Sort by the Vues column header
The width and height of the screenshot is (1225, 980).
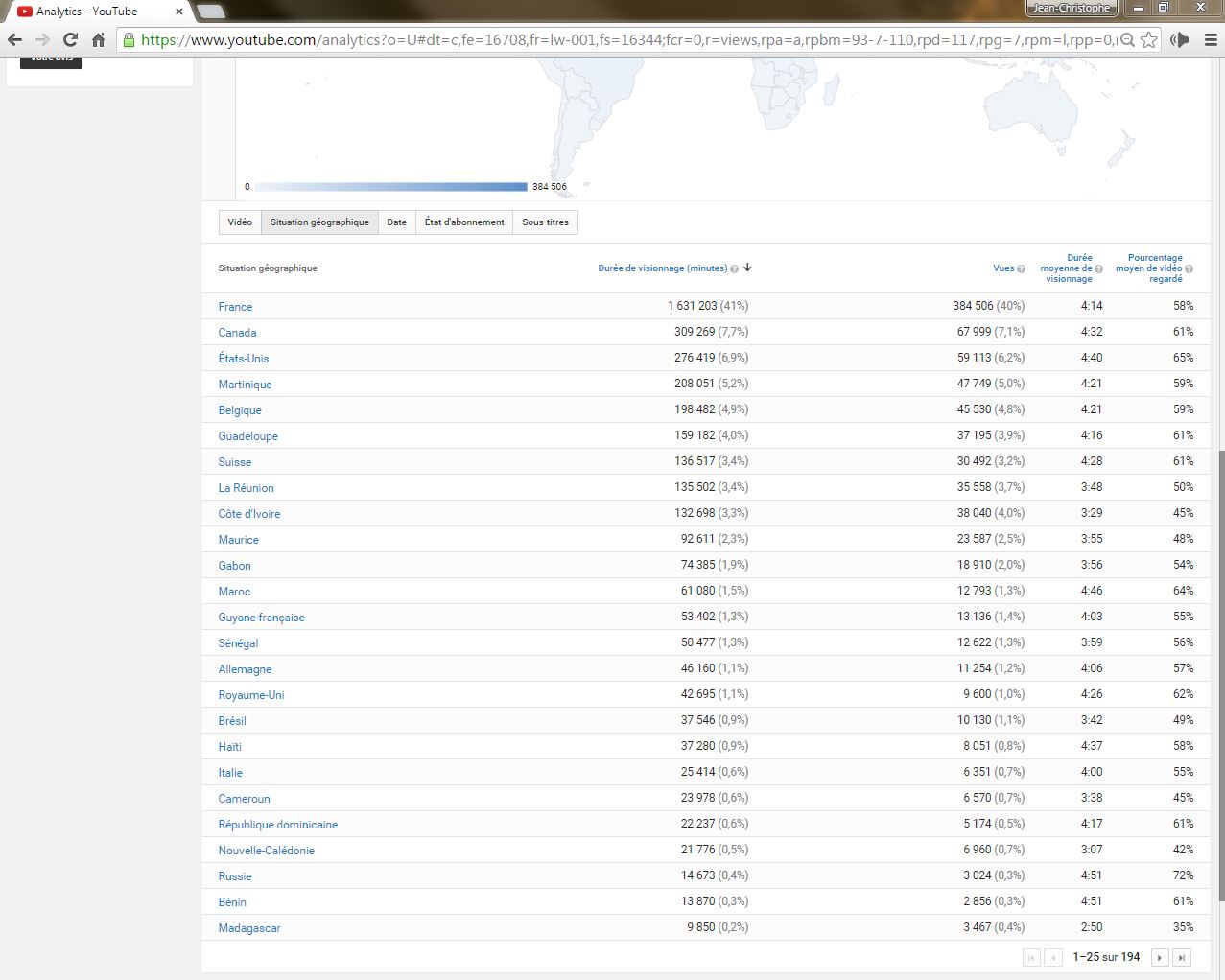click(x=1003, y=268)
